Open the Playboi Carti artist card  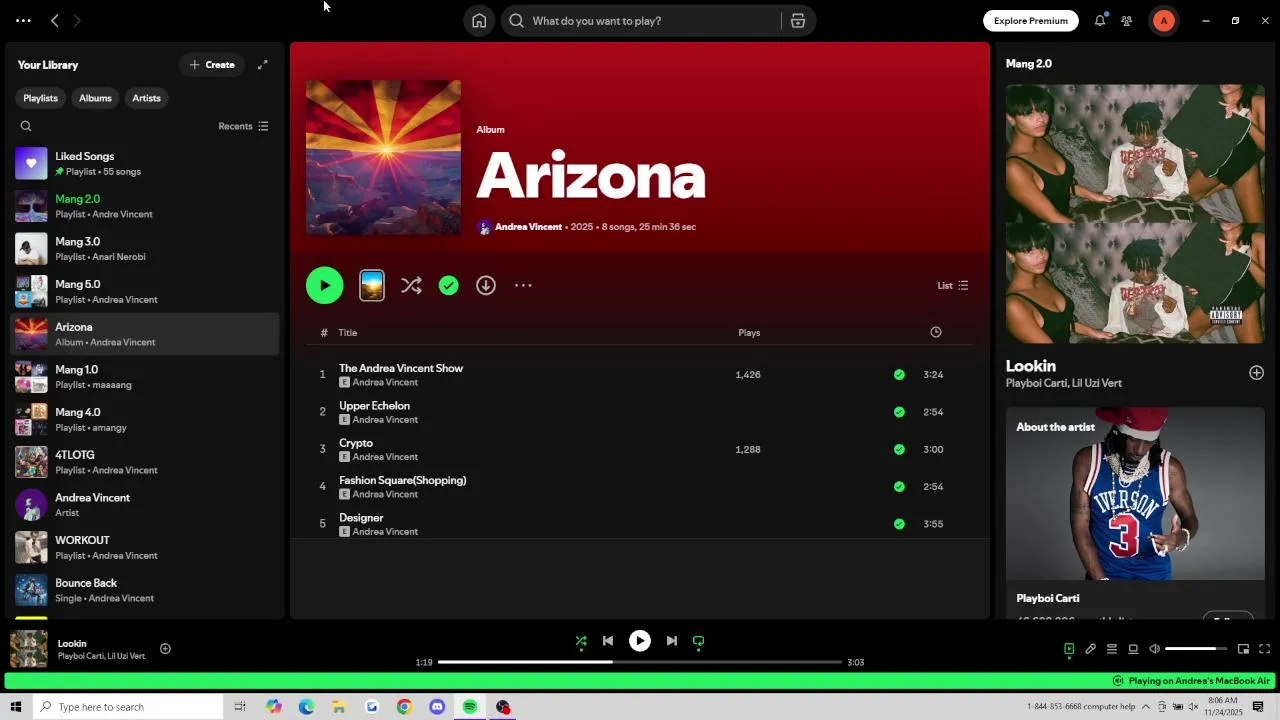(x=1135, y=512)
